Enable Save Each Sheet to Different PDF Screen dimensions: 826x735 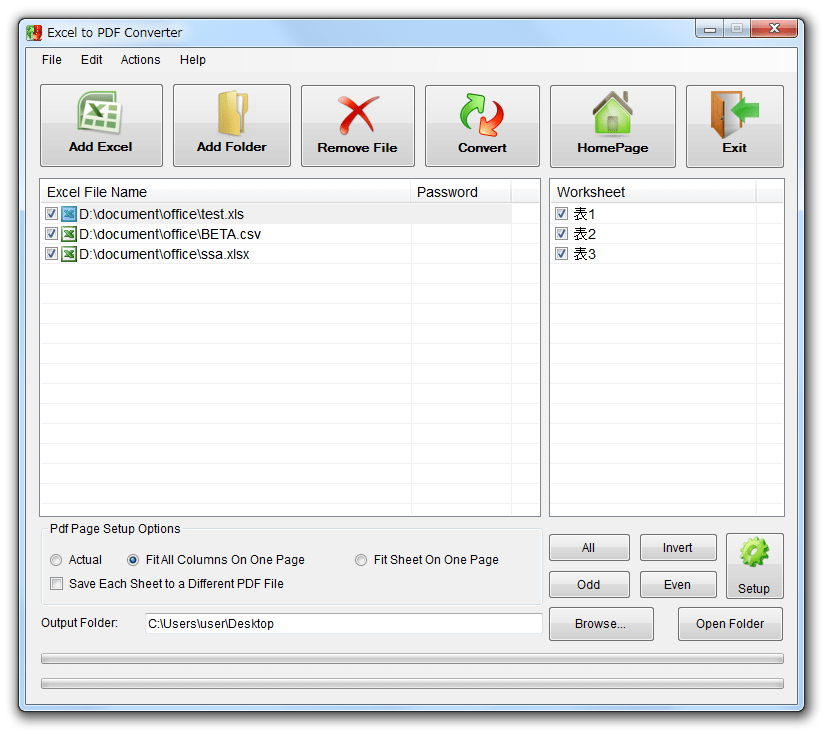tap(56, 584)
